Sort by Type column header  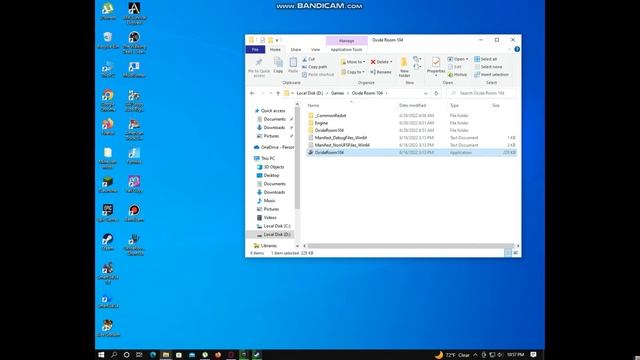pyautogui.click(x=454, y=105)
